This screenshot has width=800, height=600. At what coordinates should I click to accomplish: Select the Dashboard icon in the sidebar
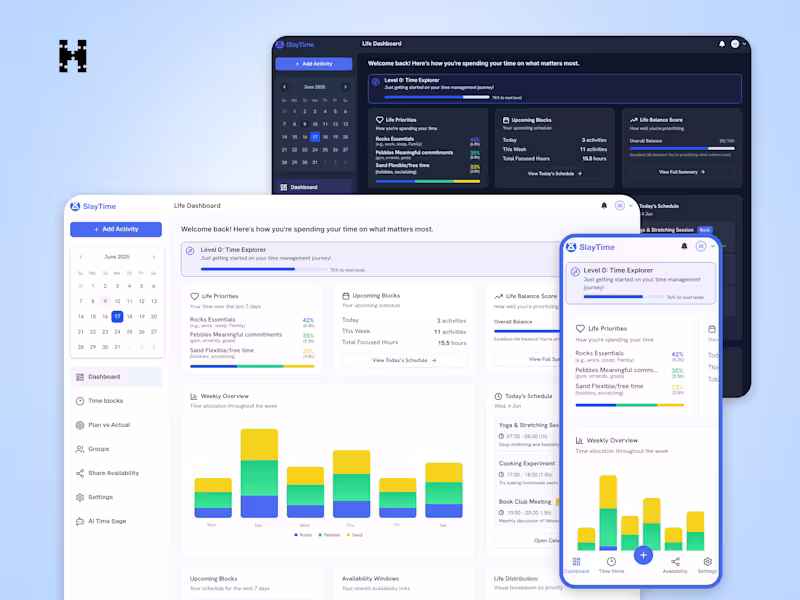[79, 377]
